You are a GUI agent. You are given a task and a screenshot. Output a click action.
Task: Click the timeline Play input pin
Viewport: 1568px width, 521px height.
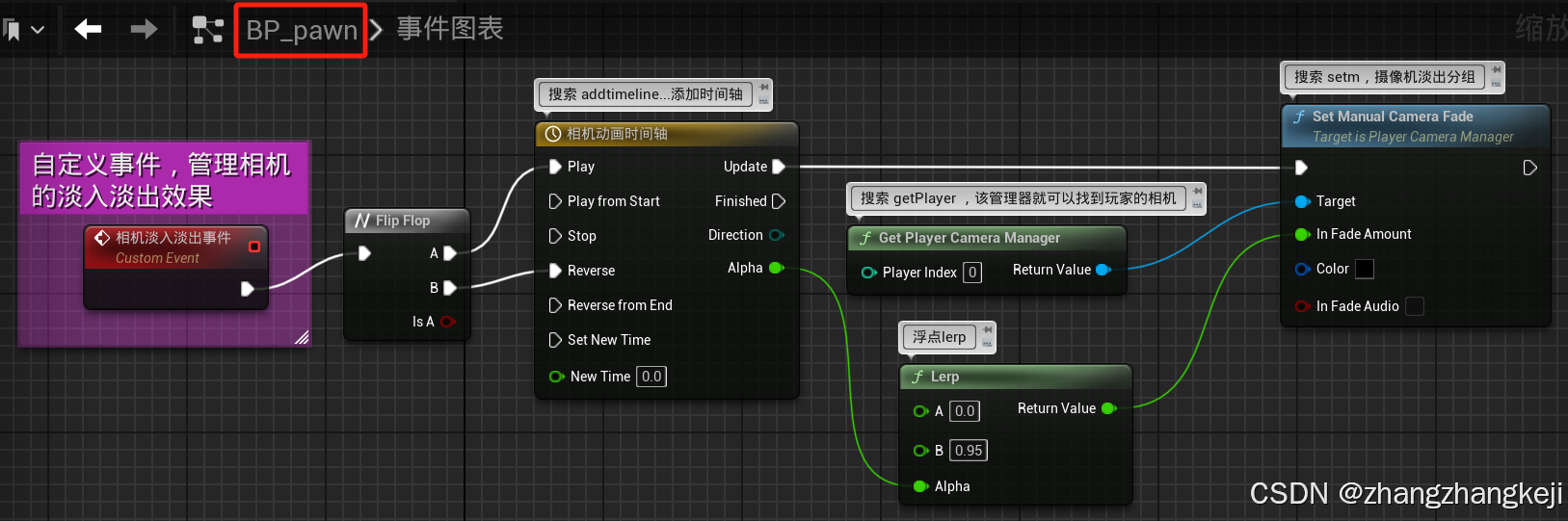pyautogui.click(x=555, y=167)
